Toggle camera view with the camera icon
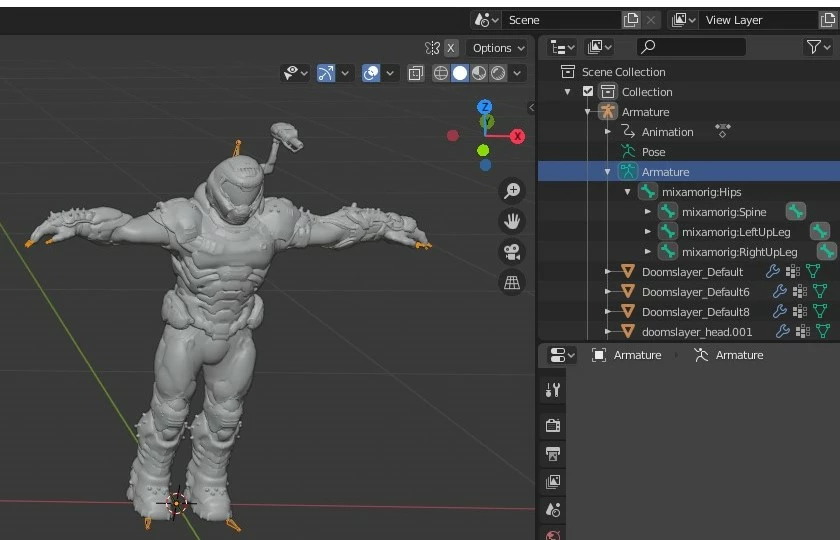 (512, 252)
